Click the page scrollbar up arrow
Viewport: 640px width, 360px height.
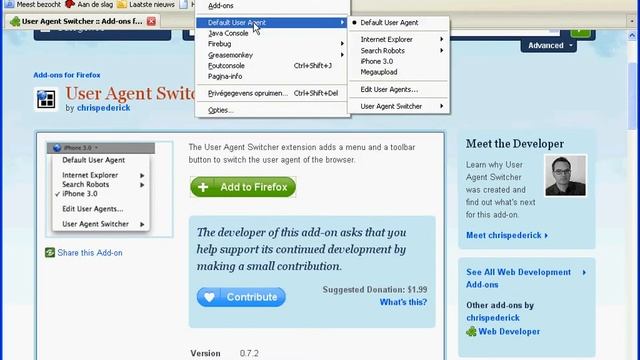[x=632, y=36]
